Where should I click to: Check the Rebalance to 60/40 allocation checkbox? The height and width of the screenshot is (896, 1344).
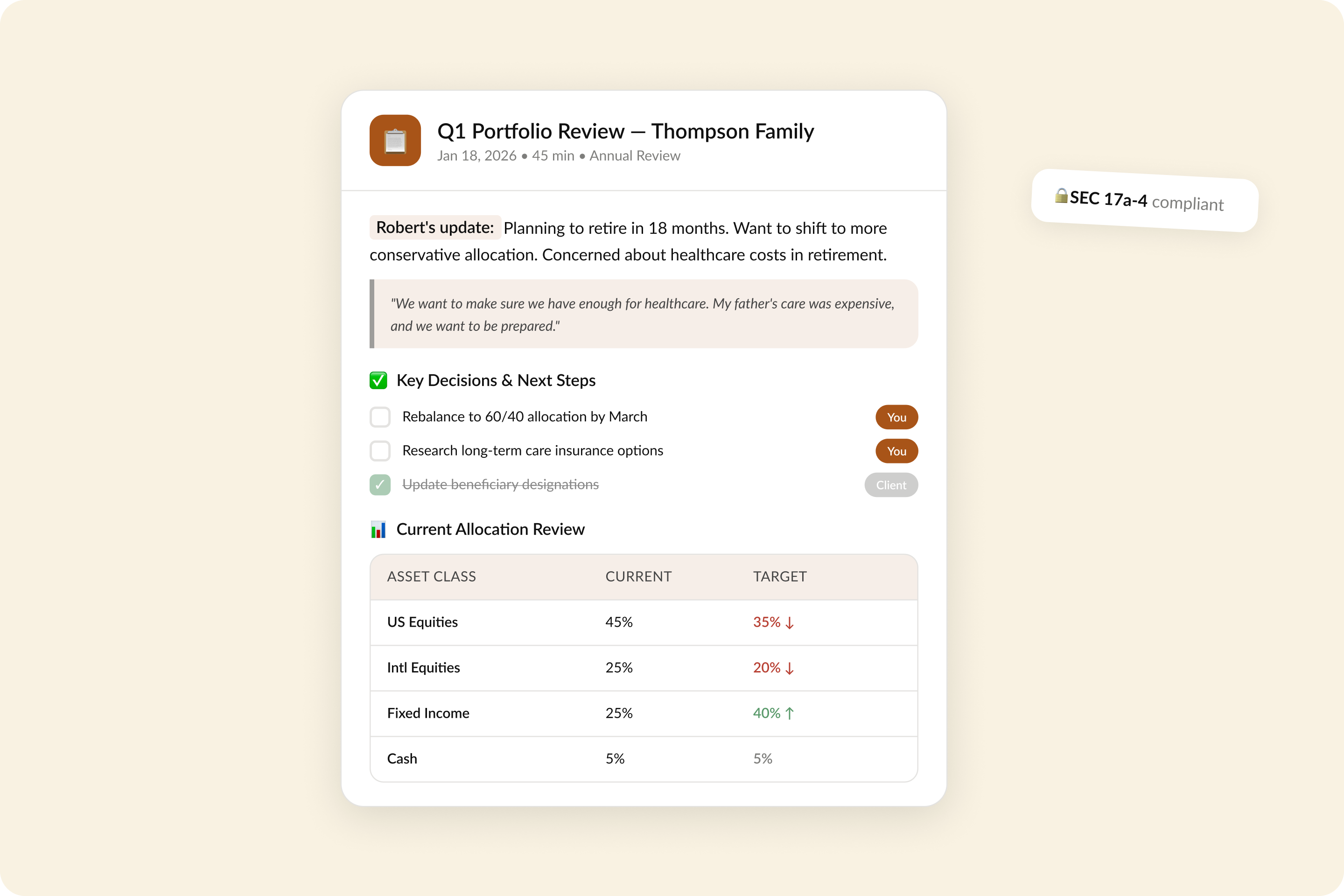click(x=380, y=417)
